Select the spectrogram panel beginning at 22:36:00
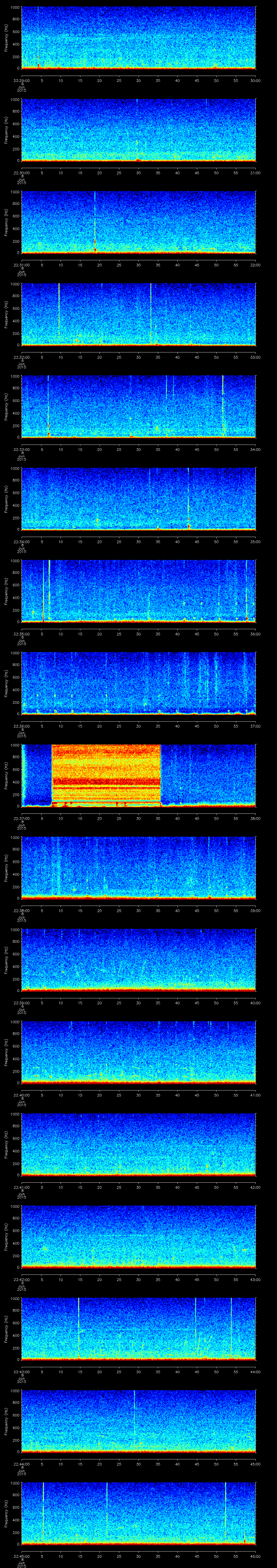Screen dimensions: 277x1568 tap(138, 683)
